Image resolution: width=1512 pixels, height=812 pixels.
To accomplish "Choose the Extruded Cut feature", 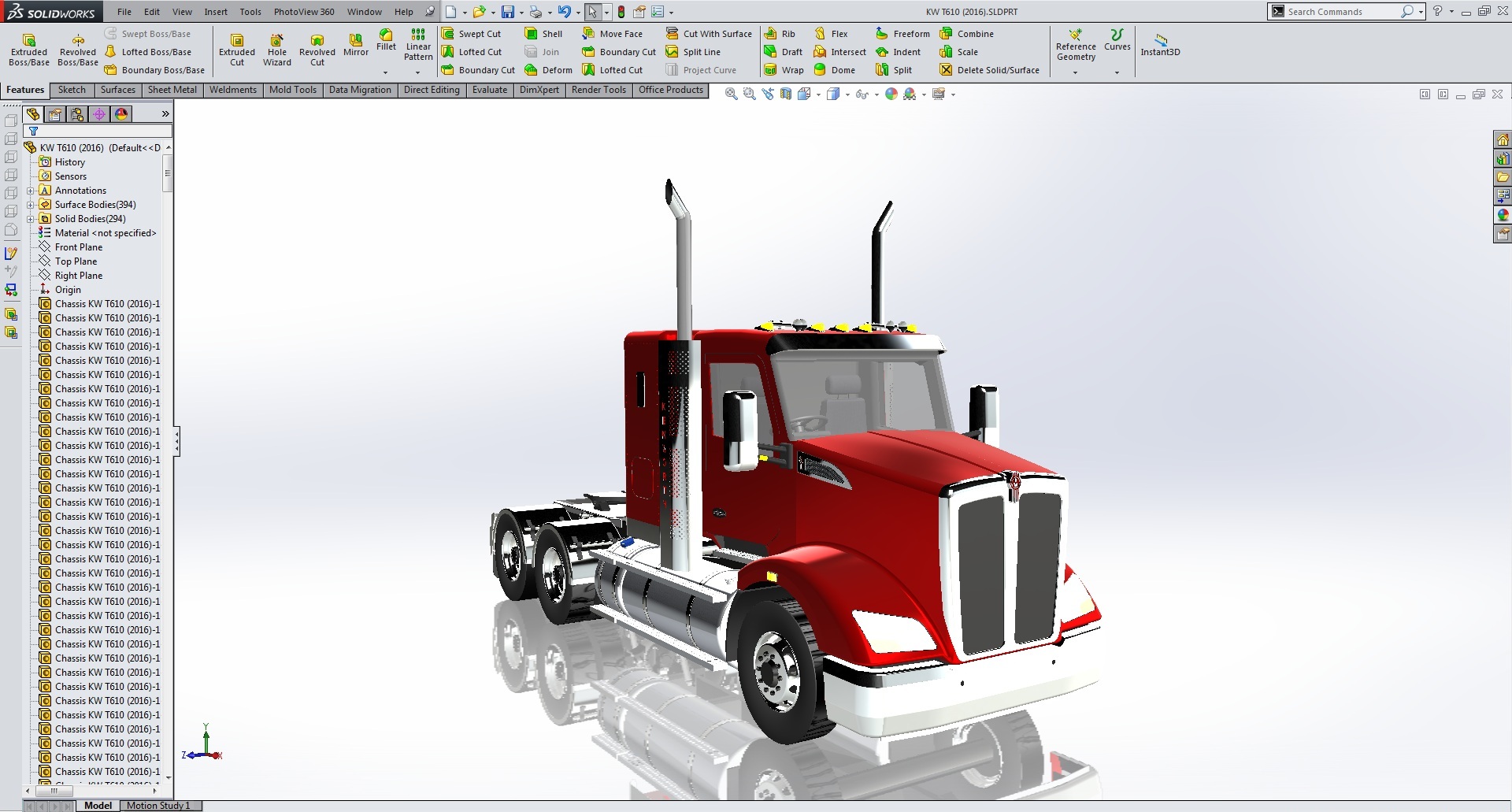I will [x=237, y=50].
